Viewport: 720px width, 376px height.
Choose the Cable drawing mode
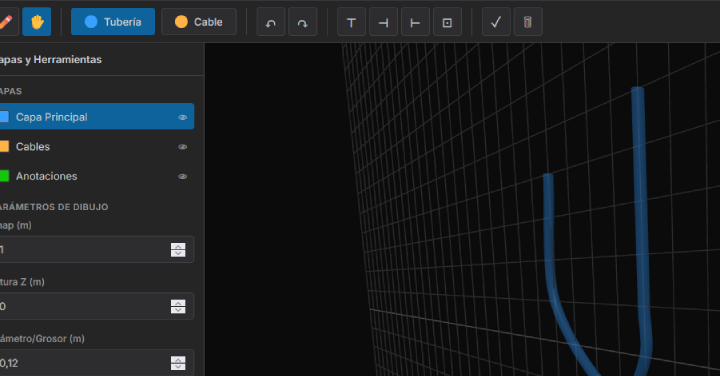(199, 22)
